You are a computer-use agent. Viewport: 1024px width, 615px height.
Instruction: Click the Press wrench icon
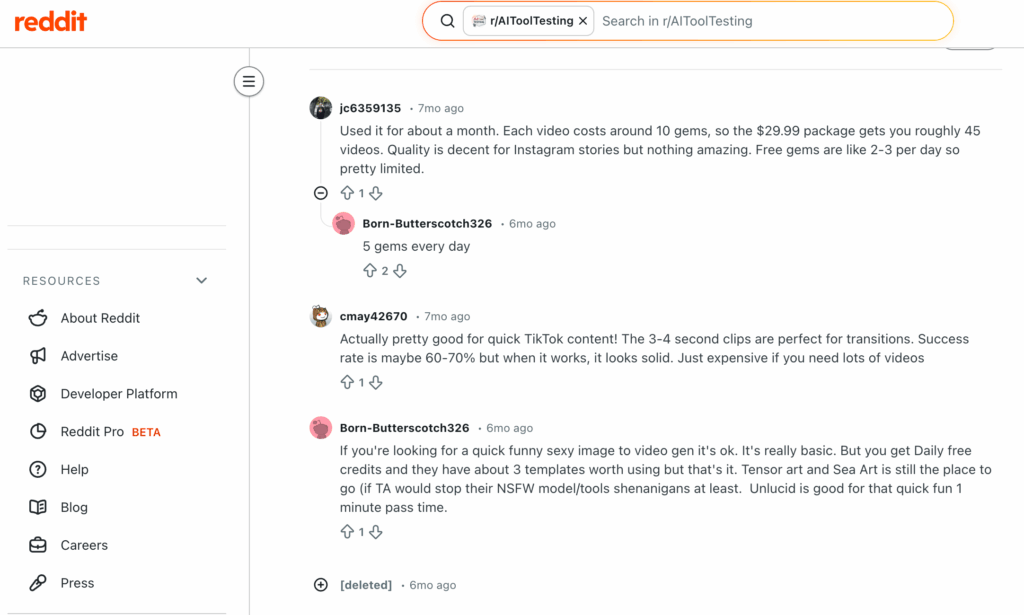click(37, 583)
